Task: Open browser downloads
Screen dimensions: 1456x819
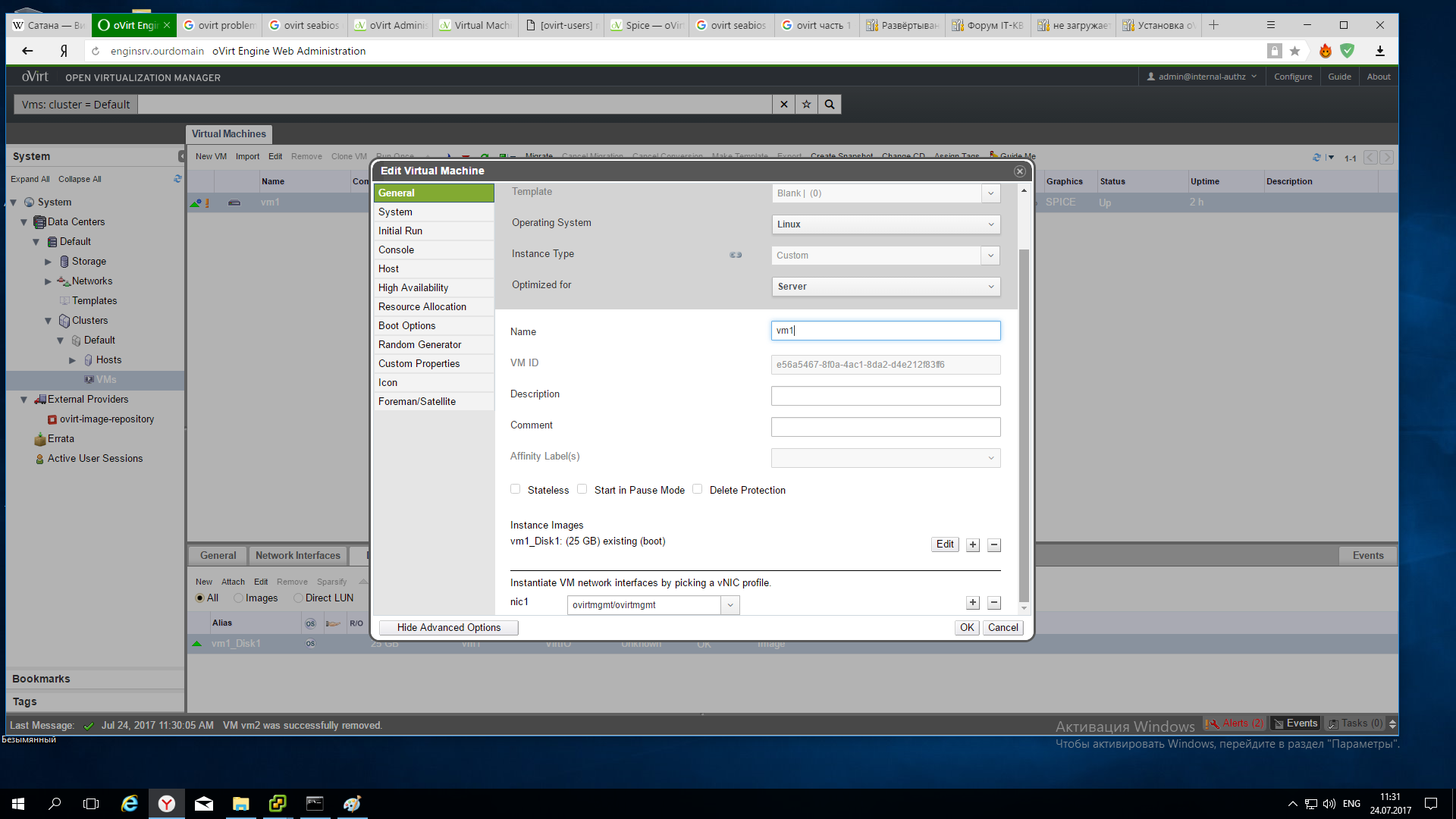Action: [1380, 51]
